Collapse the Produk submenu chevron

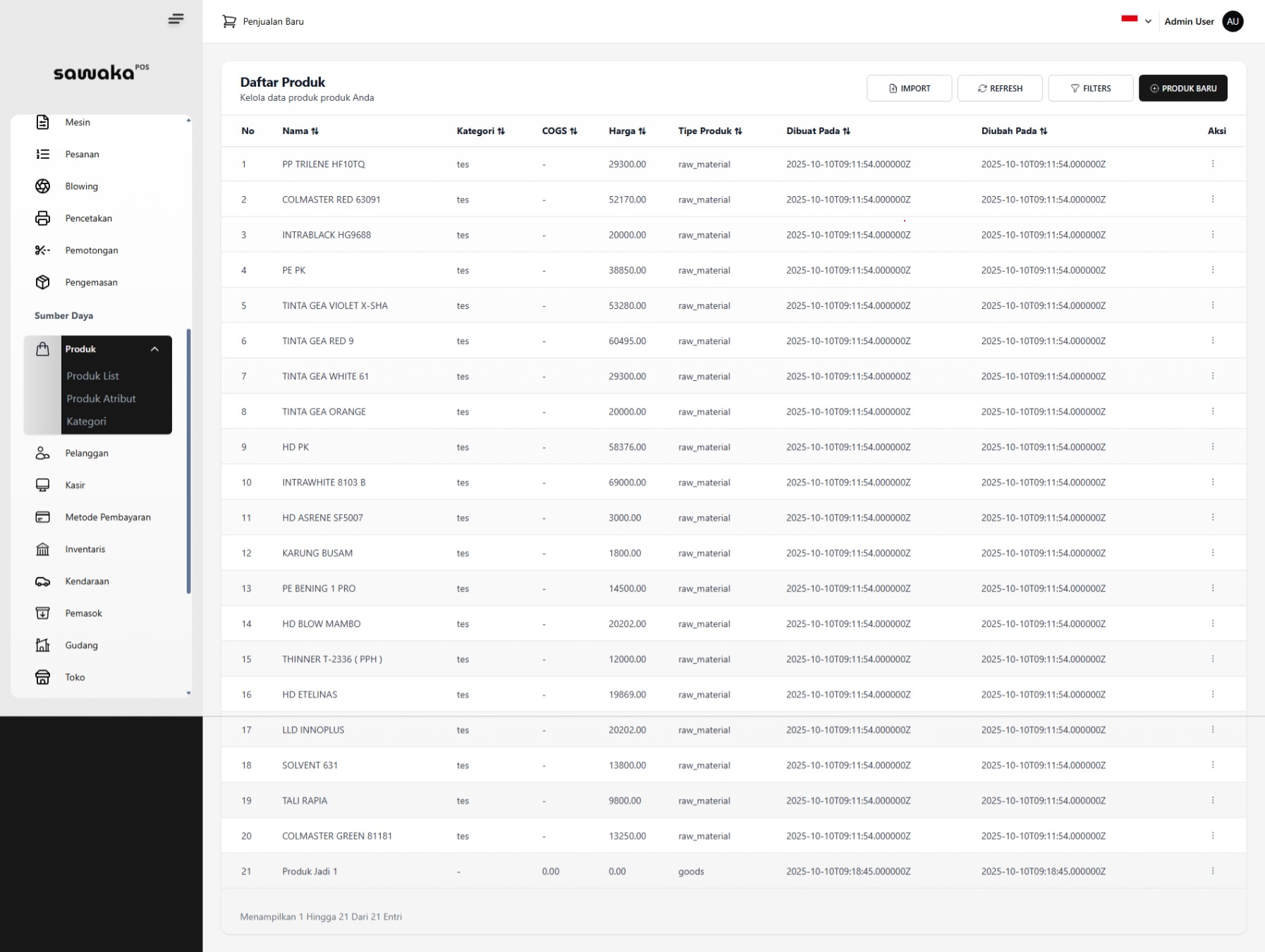[x=154, y=349]
